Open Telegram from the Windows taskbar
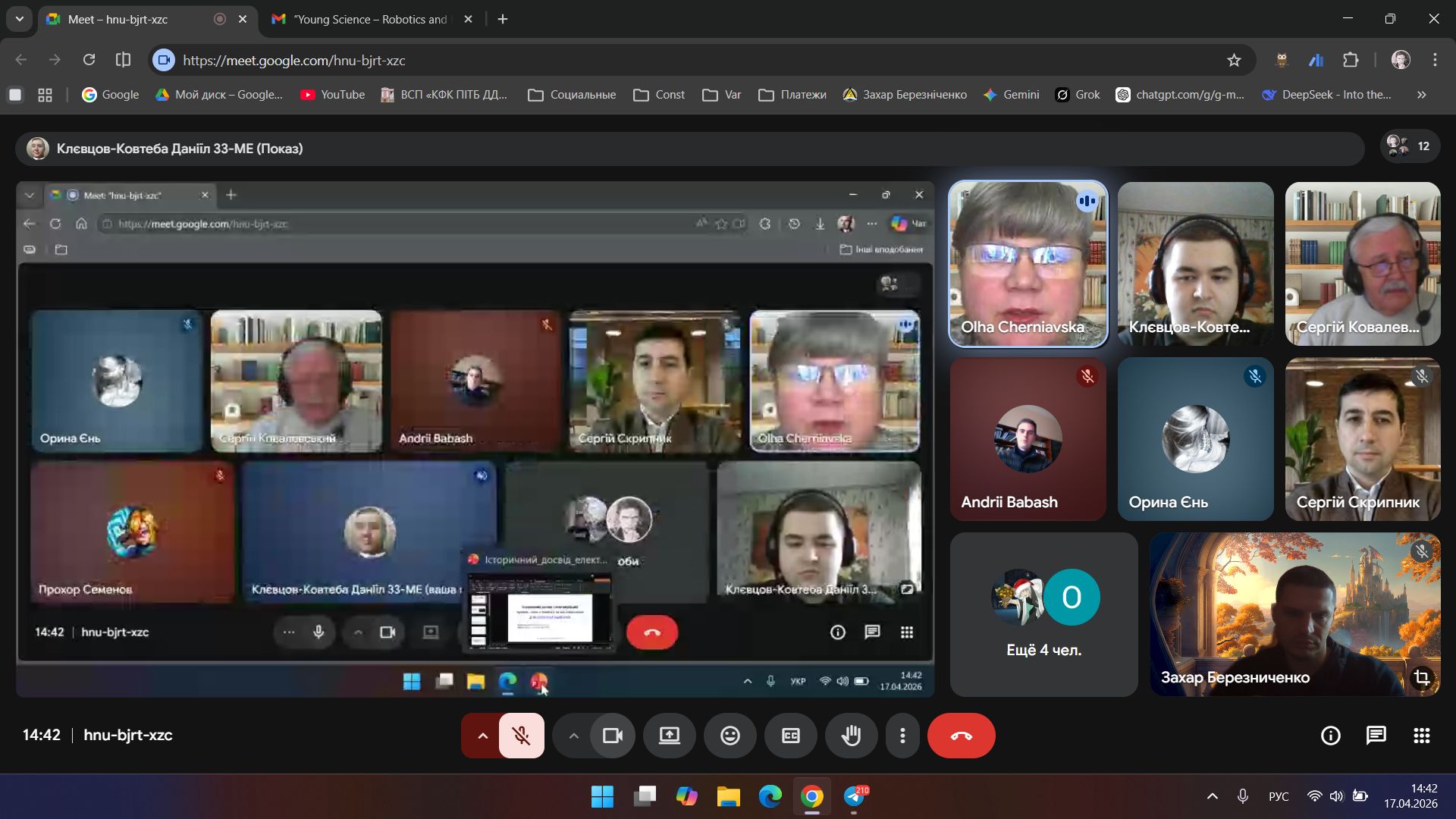This screenshot has width=1456, height=819. (x=855, y=796)
